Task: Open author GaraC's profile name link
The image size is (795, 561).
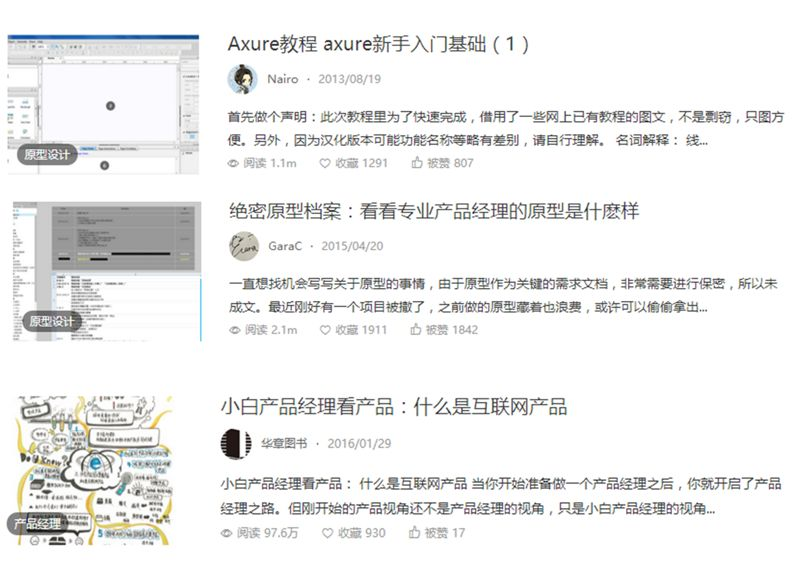Action: tap(285, 246)
